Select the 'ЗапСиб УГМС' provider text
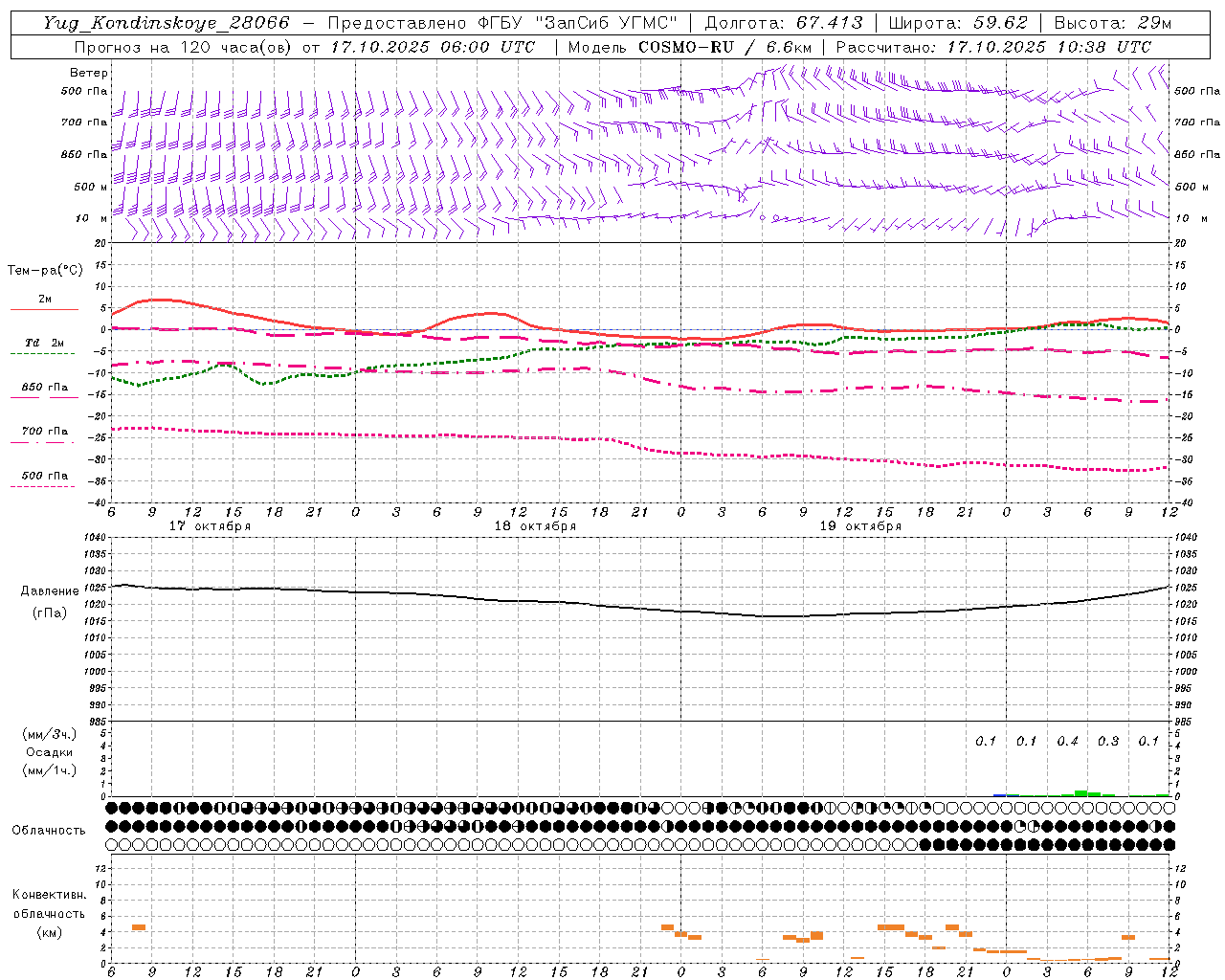 pos(606,23)
